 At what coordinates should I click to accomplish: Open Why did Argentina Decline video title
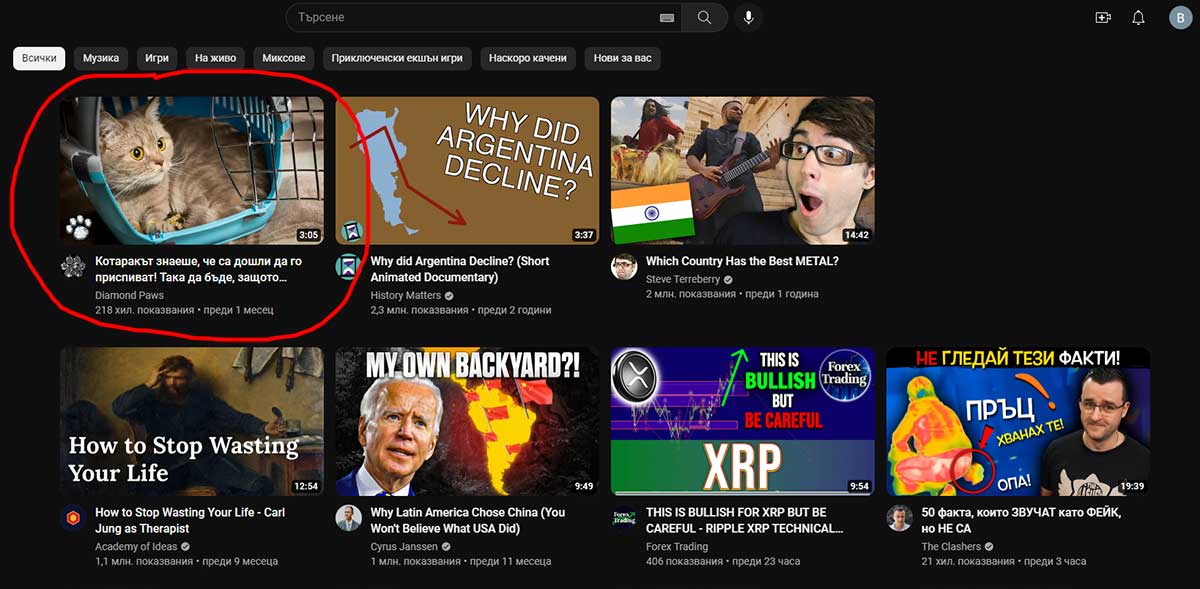coord(460,269)
